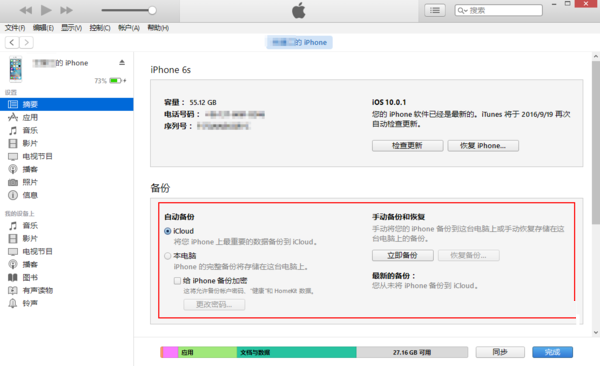
Task: Open 播客 under 我的设备上
Action: coord(67,265)
